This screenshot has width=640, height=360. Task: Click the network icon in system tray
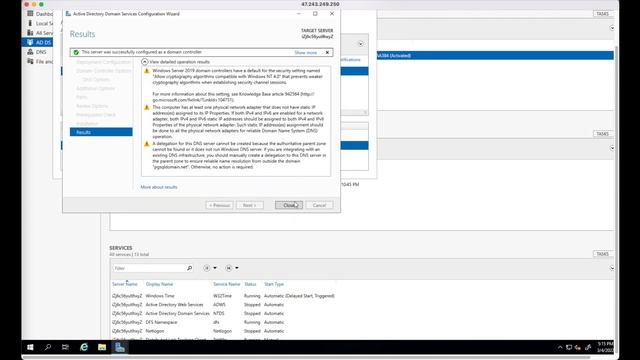(x=569, y=347)
